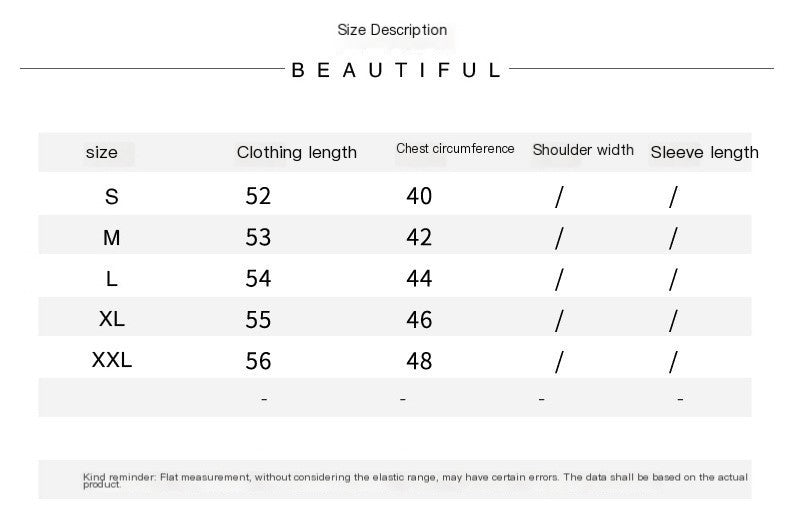Click the S size row label
This screenshot has width=790, height=528.
[x=111, y=197]
